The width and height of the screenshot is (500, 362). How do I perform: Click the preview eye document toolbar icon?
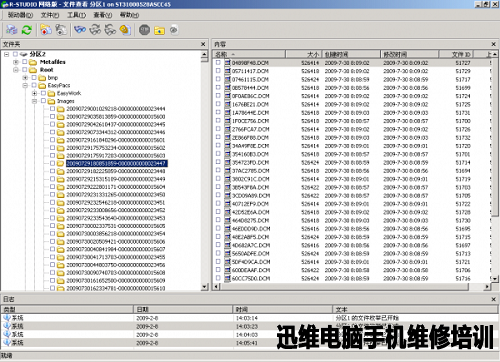pyautogui.click(x=174, y=30)
